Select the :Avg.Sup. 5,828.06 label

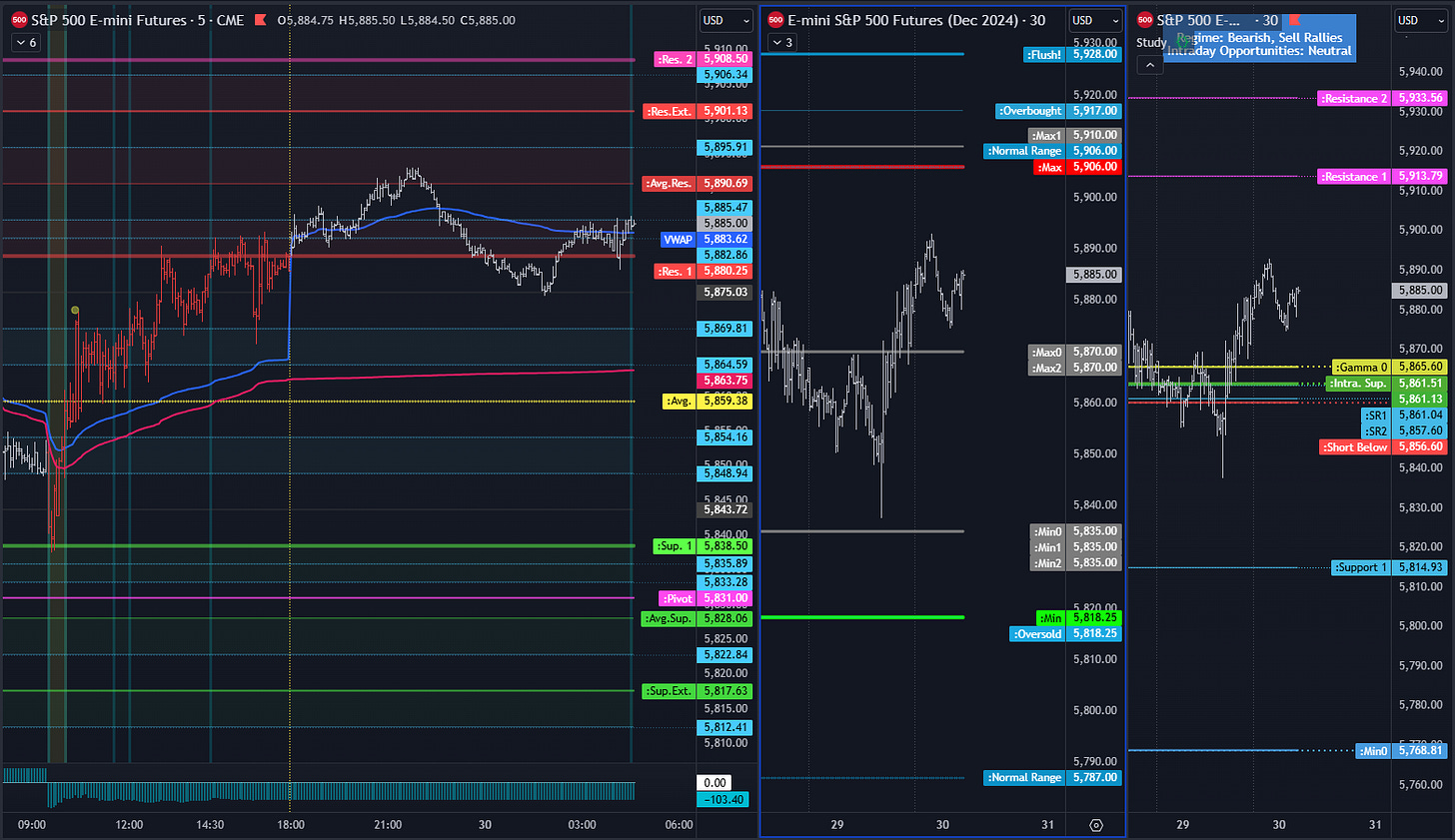697,619
